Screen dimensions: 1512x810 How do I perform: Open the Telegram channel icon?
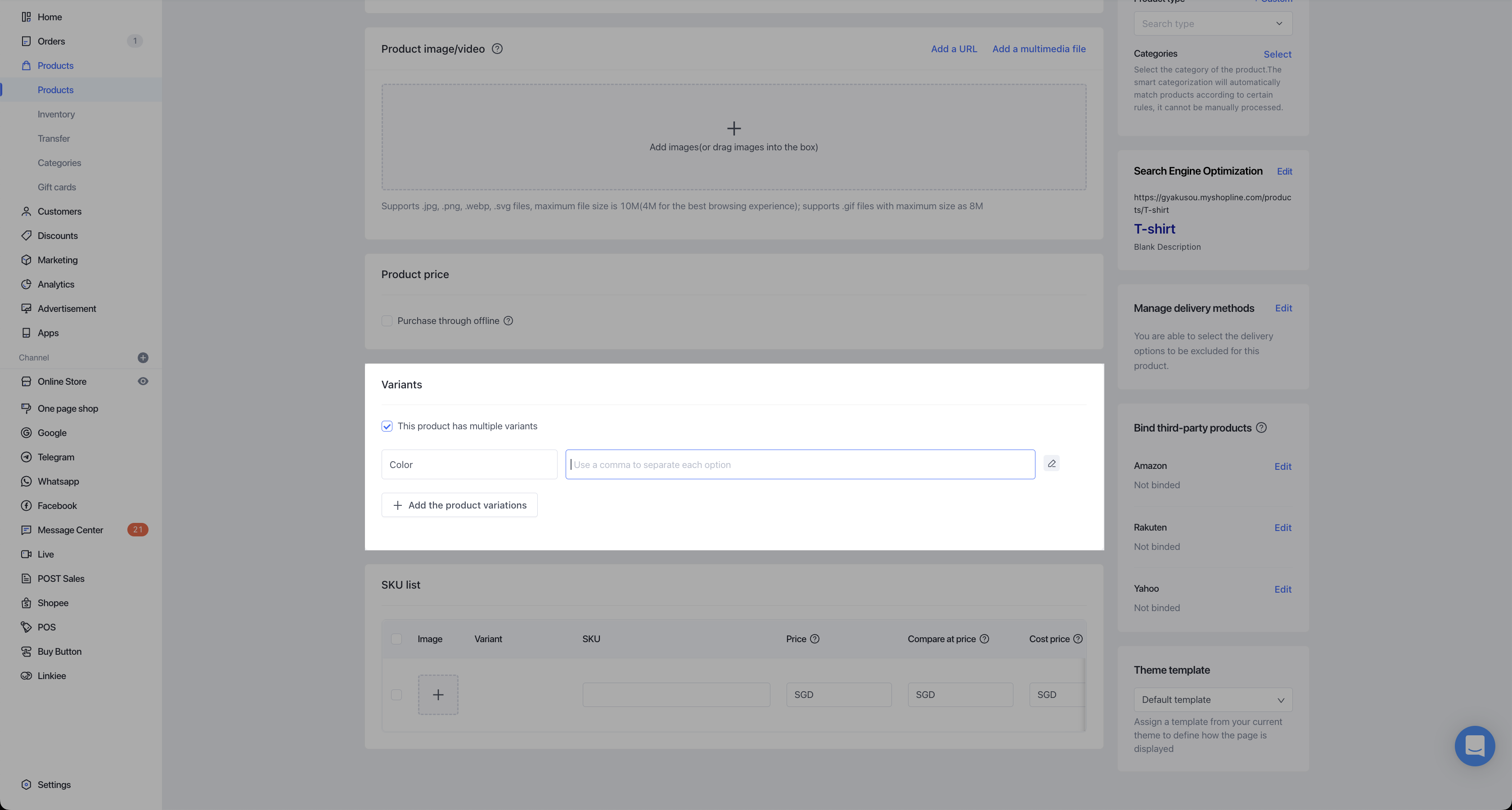click(26, 457)
